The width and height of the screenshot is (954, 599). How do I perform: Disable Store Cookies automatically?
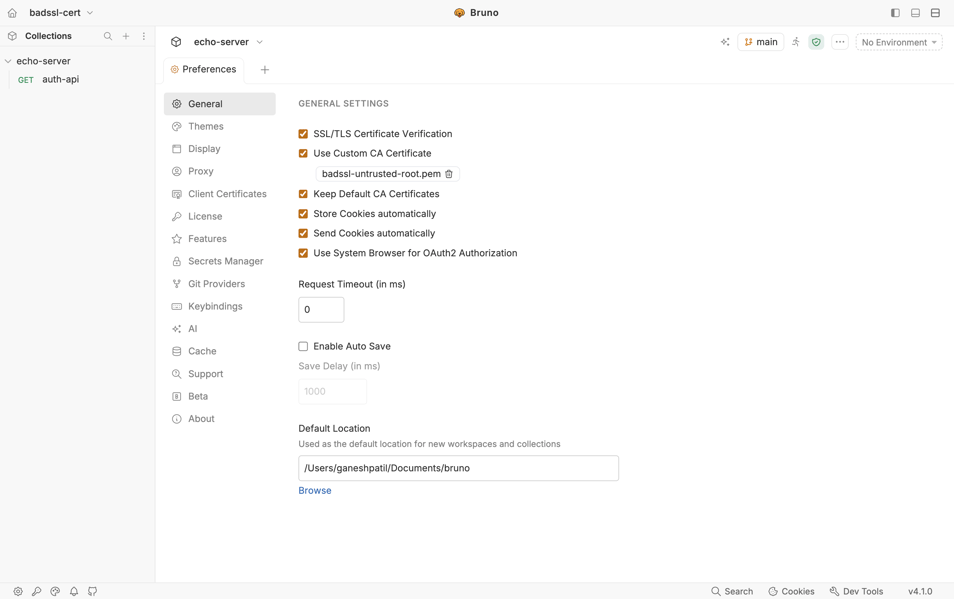pos(303,213)
